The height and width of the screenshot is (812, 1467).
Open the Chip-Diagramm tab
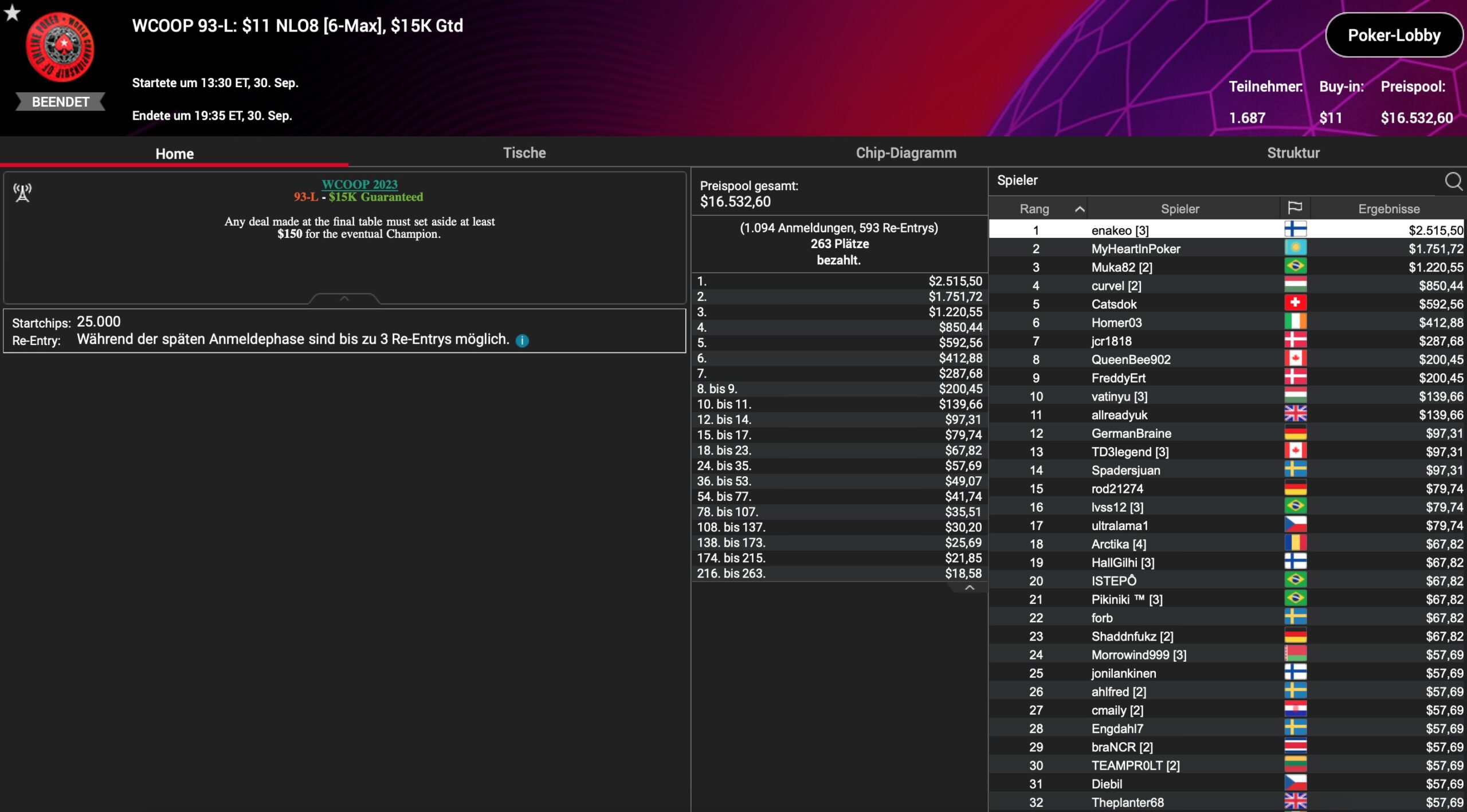(x=906, y=153)
